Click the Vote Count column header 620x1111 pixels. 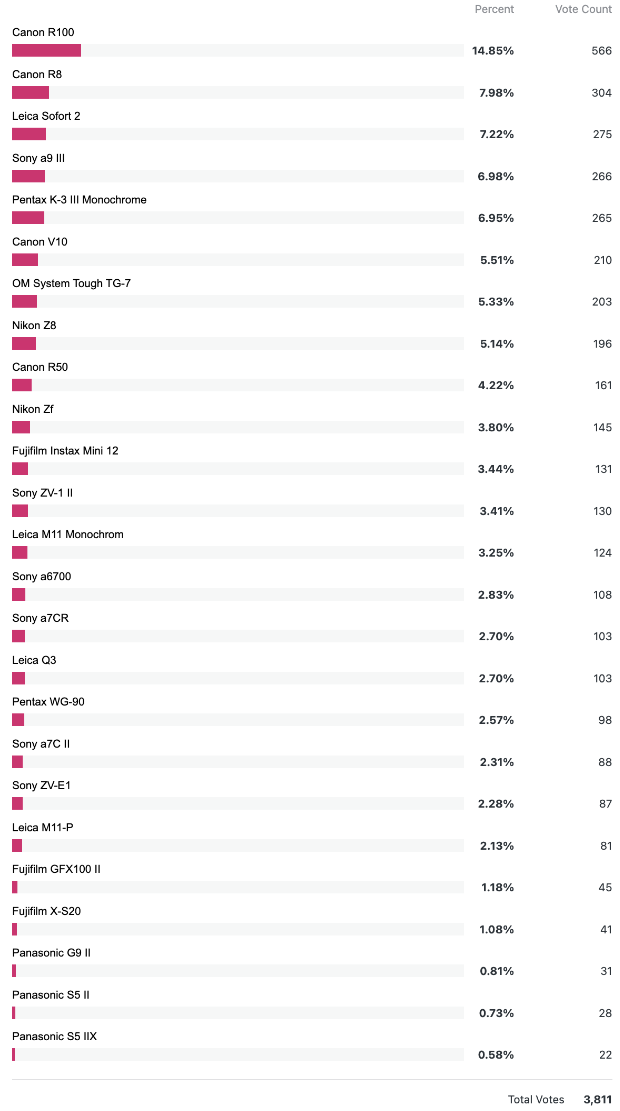pos(583,9)
